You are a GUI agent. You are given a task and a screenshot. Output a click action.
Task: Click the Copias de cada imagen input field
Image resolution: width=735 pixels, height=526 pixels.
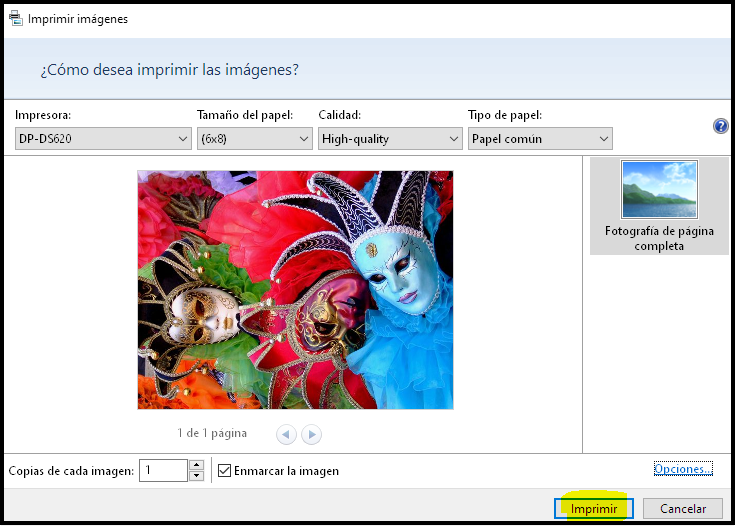pyautogui.click(x=163, y=471)
